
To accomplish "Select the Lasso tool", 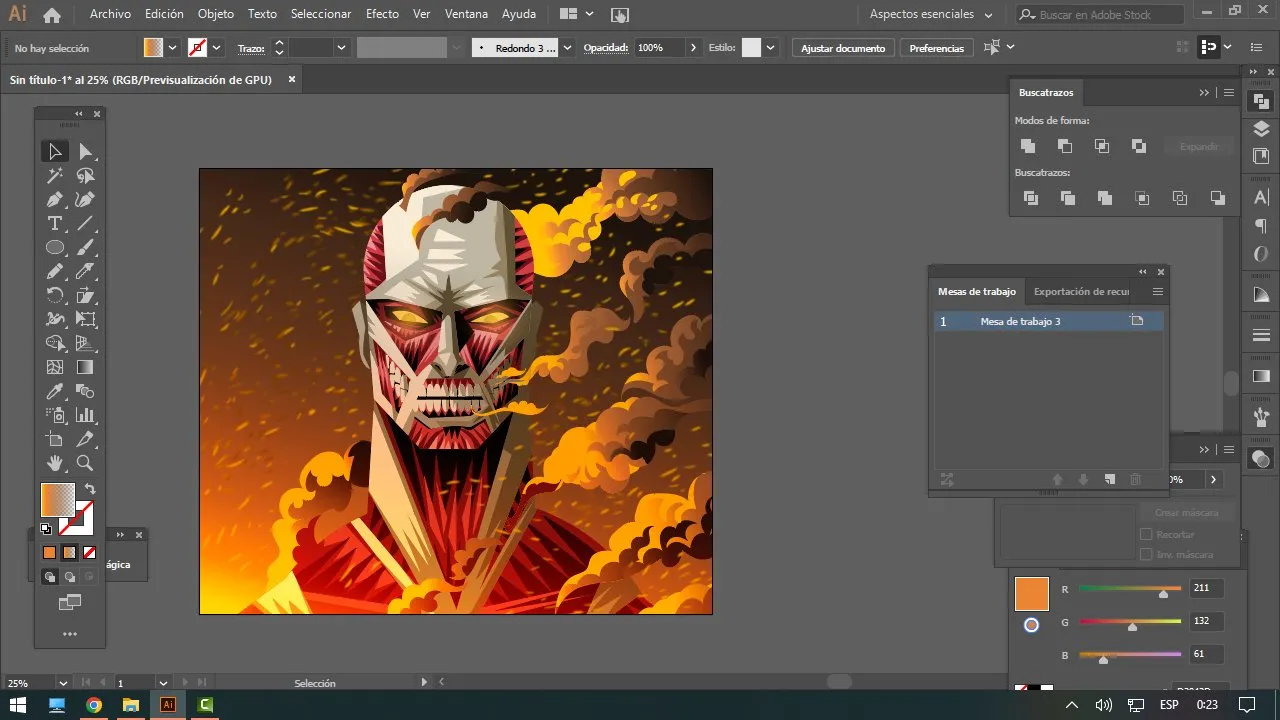I will [x=86, y=176].
